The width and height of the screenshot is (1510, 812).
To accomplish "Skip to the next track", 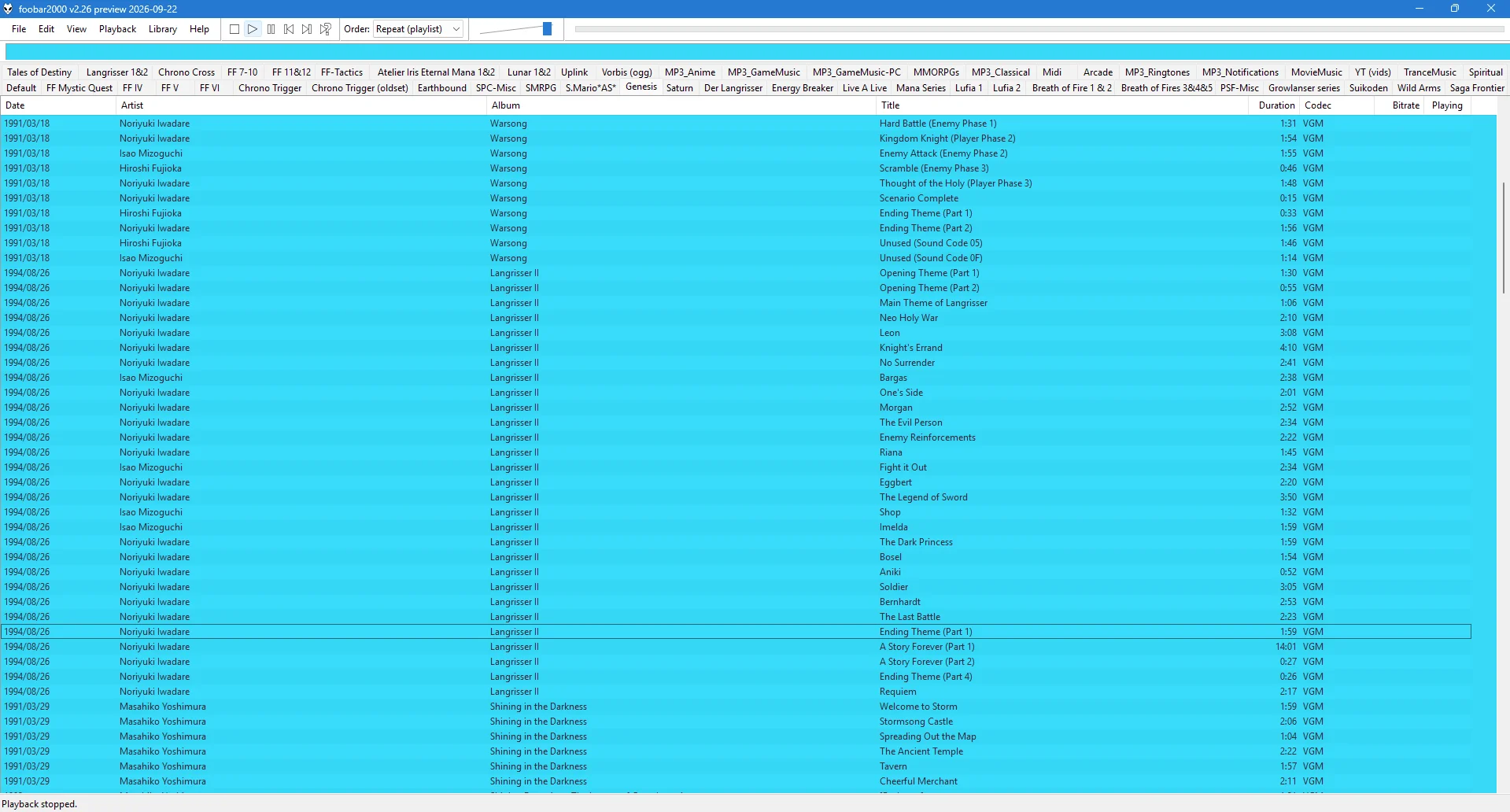I will pos(307,29).
